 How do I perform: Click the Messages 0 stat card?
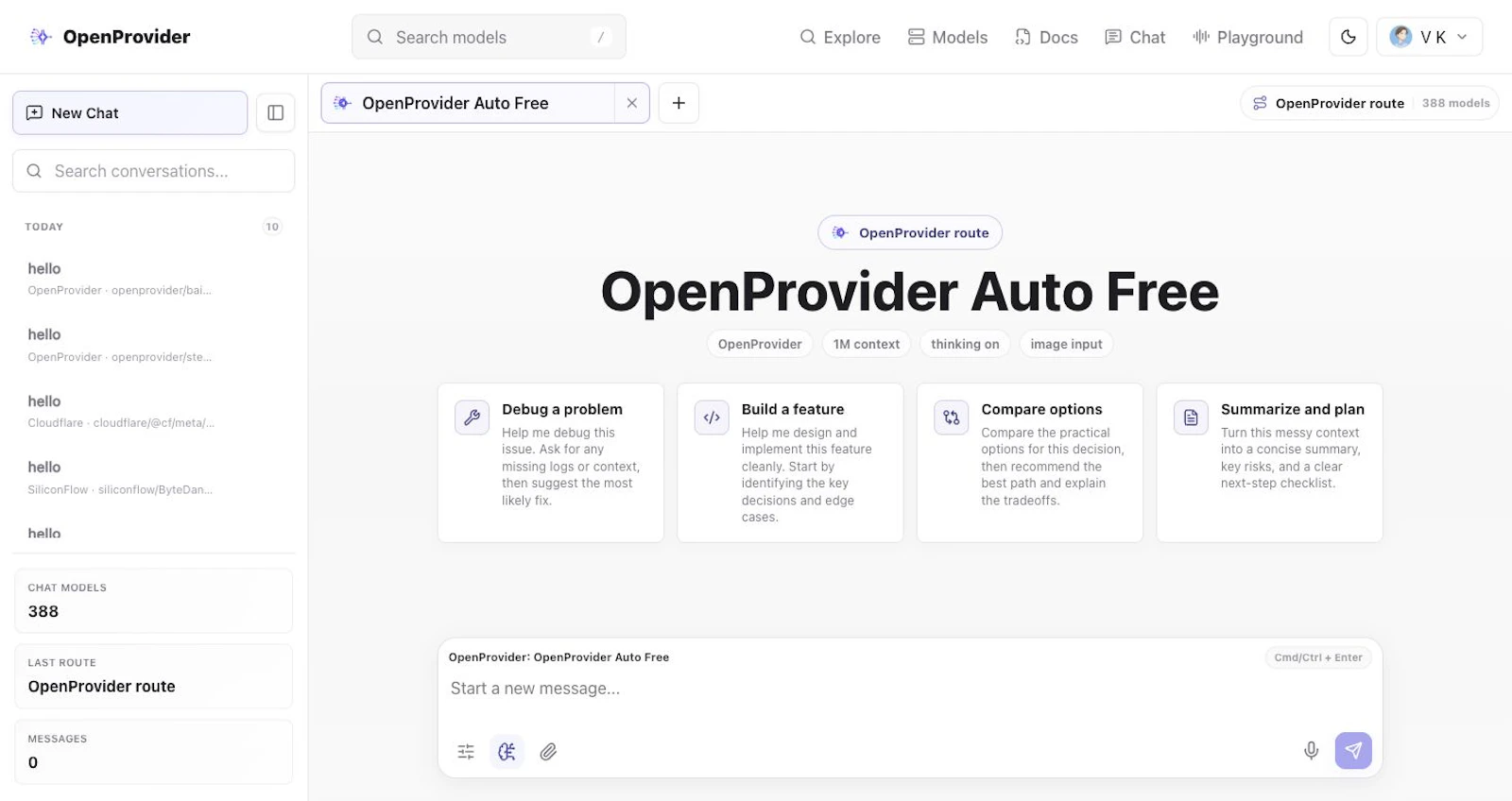(154, 752)
